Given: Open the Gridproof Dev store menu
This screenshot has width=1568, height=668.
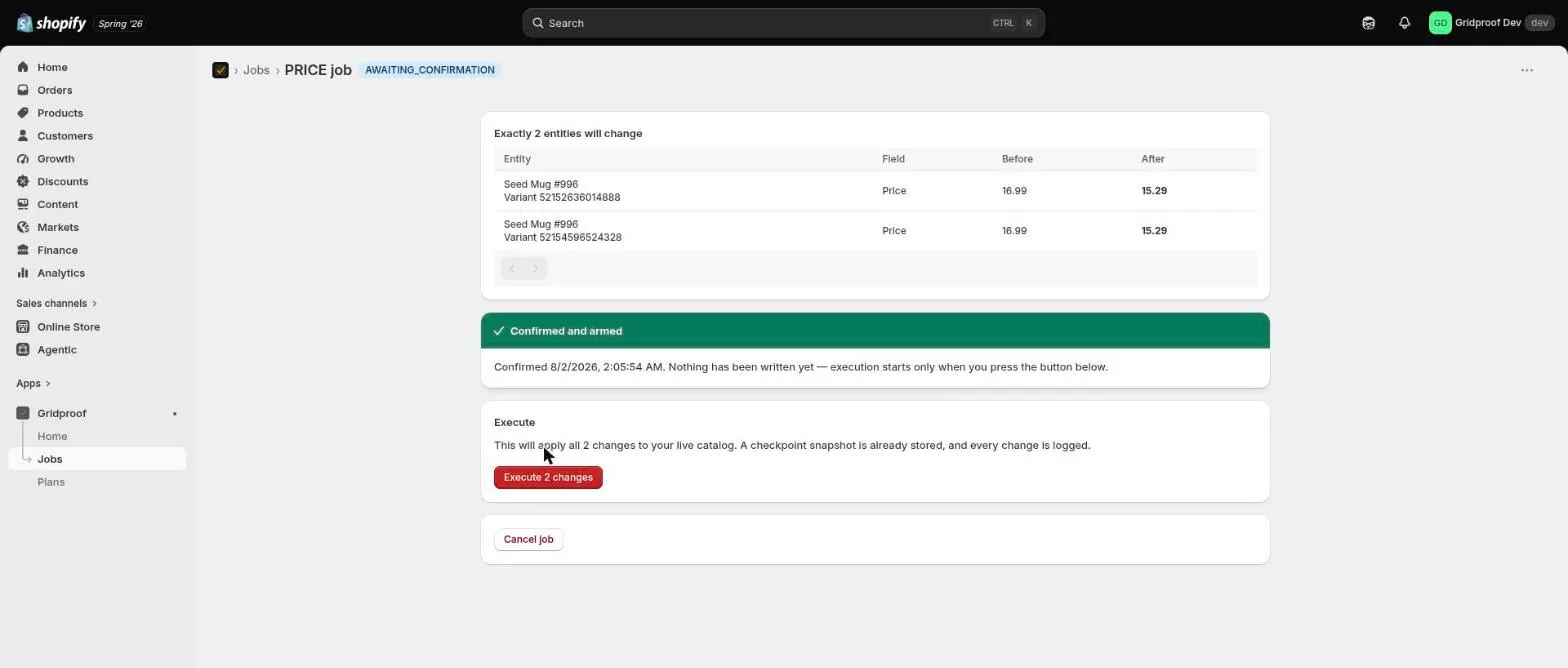Looking at the screenshot, I should coord(1490,23).
